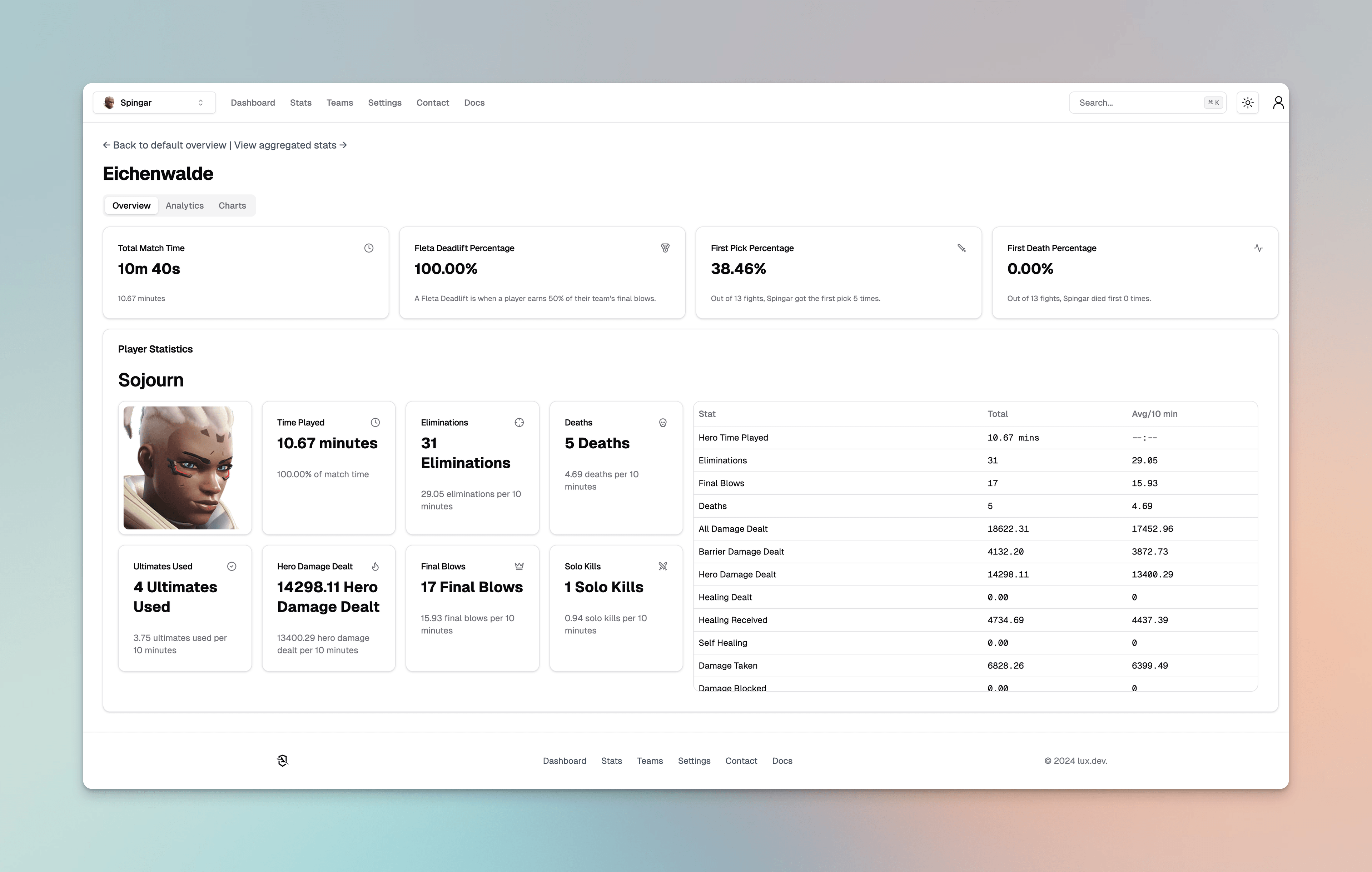Click the pulse icon on First Death Percentage
The height and width of the screenshot is (872, 1372).
point(1258,248)
